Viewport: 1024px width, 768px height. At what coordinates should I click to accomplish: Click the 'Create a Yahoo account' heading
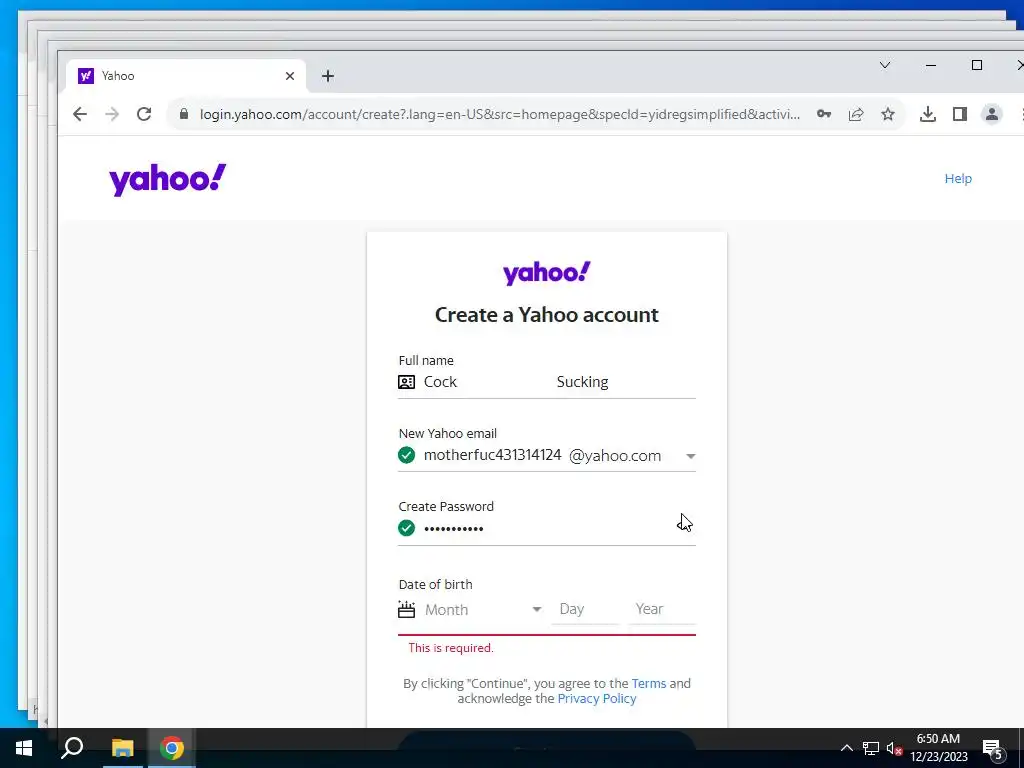547,315
